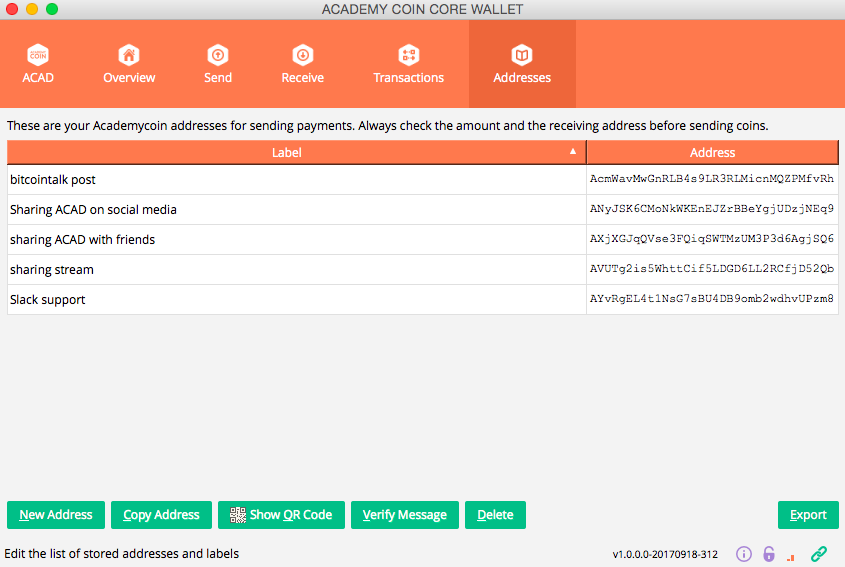Select the Addresses book icon
Viewport: 845px width, 567px height.
pos(522,55)
